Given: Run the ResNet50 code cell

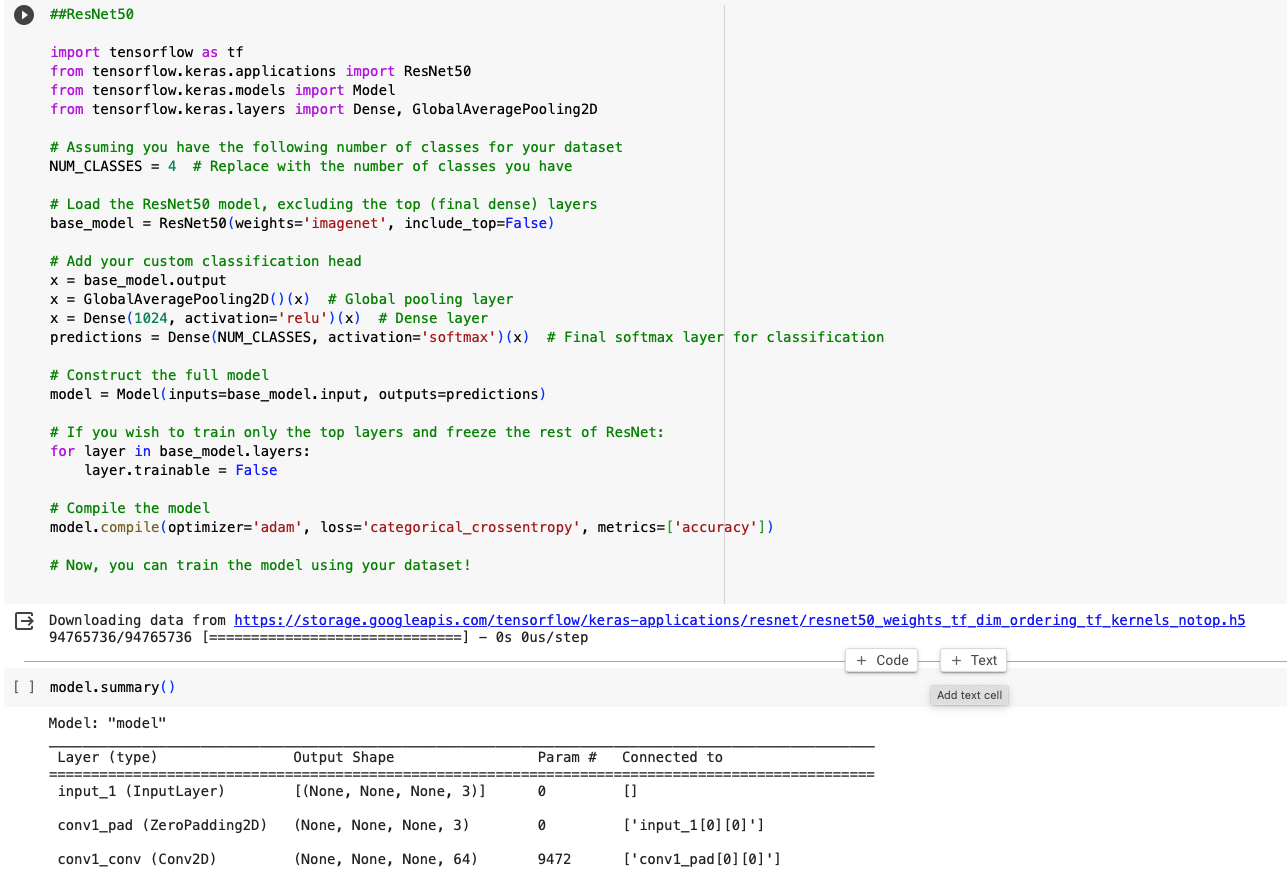Looking at the screenshot, I should coord(24,16).
